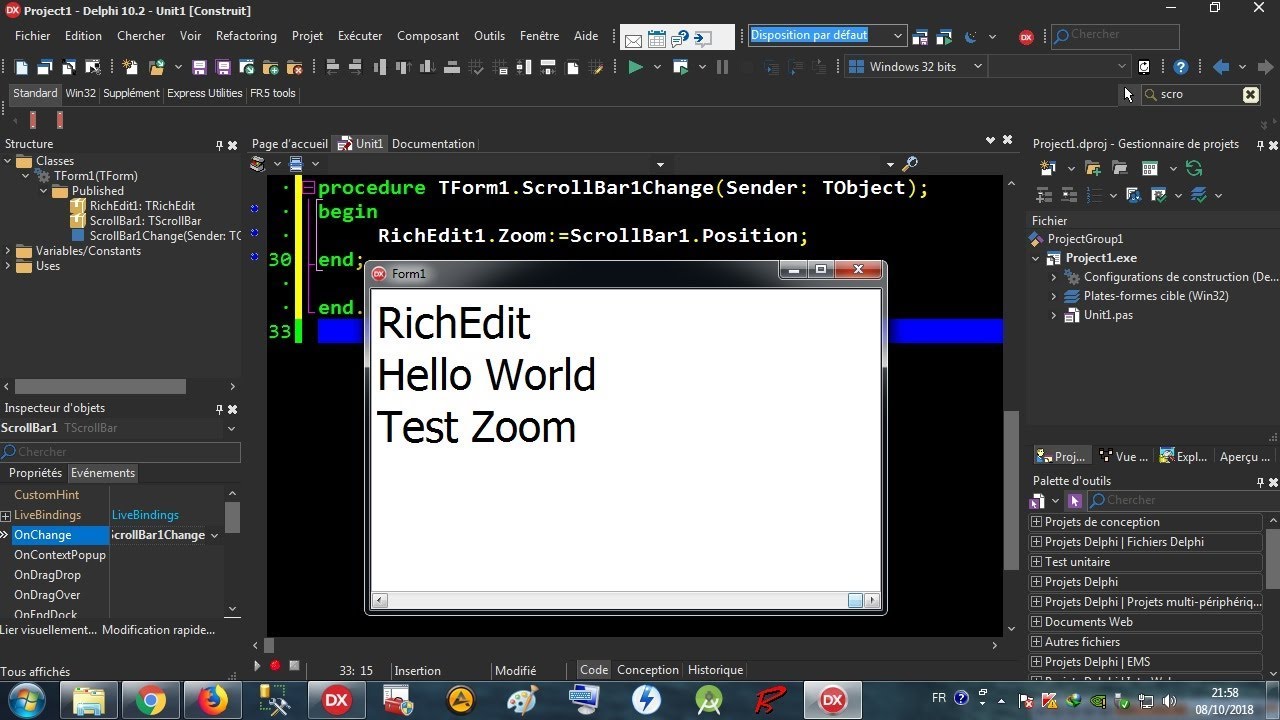1280x720 pixels.
Task: Click the top toolbar Chercher search field
Action: point(1114,36)
